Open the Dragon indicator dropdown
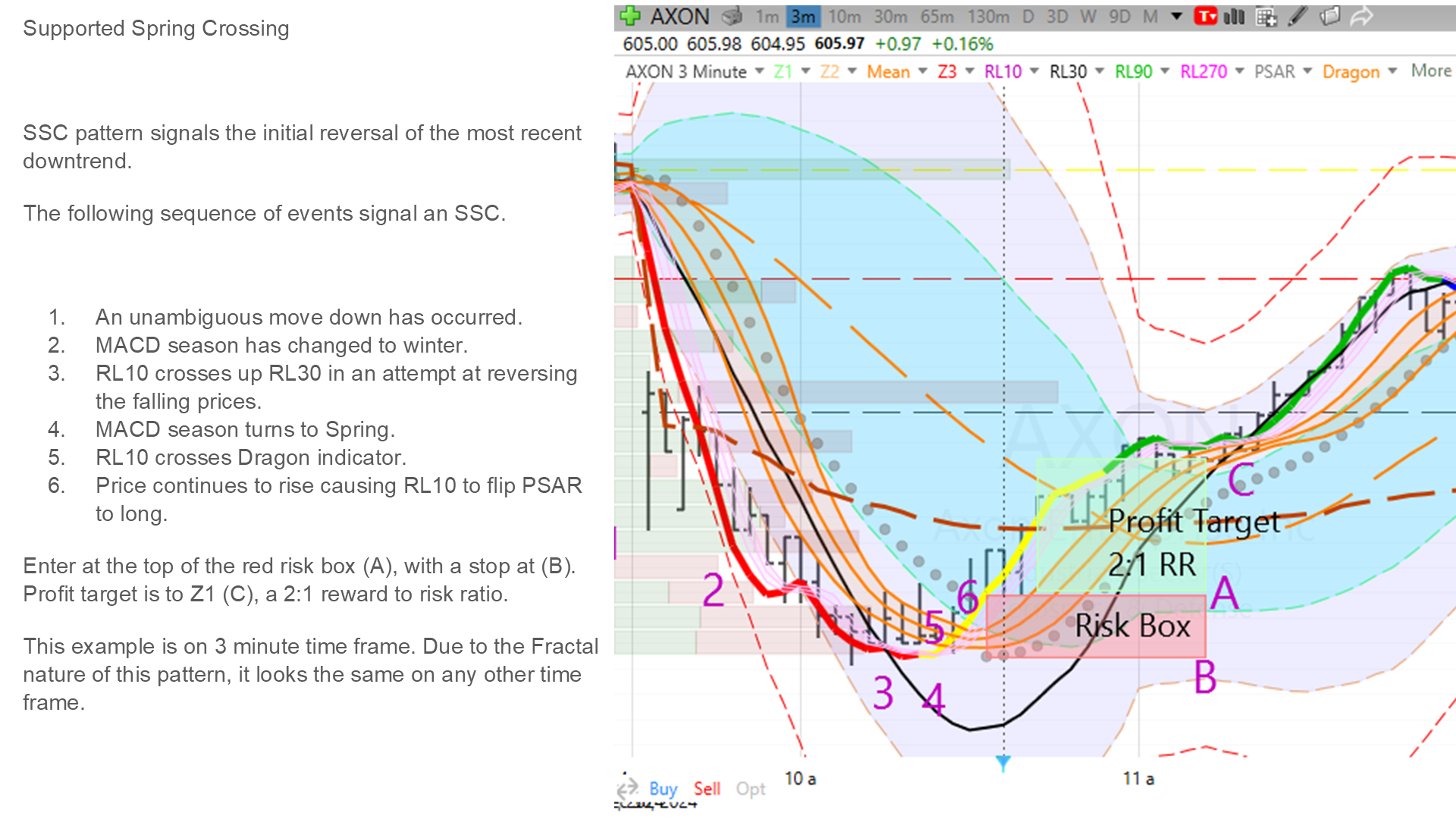The image size is (1456, 819). [x=1394, y=71]
